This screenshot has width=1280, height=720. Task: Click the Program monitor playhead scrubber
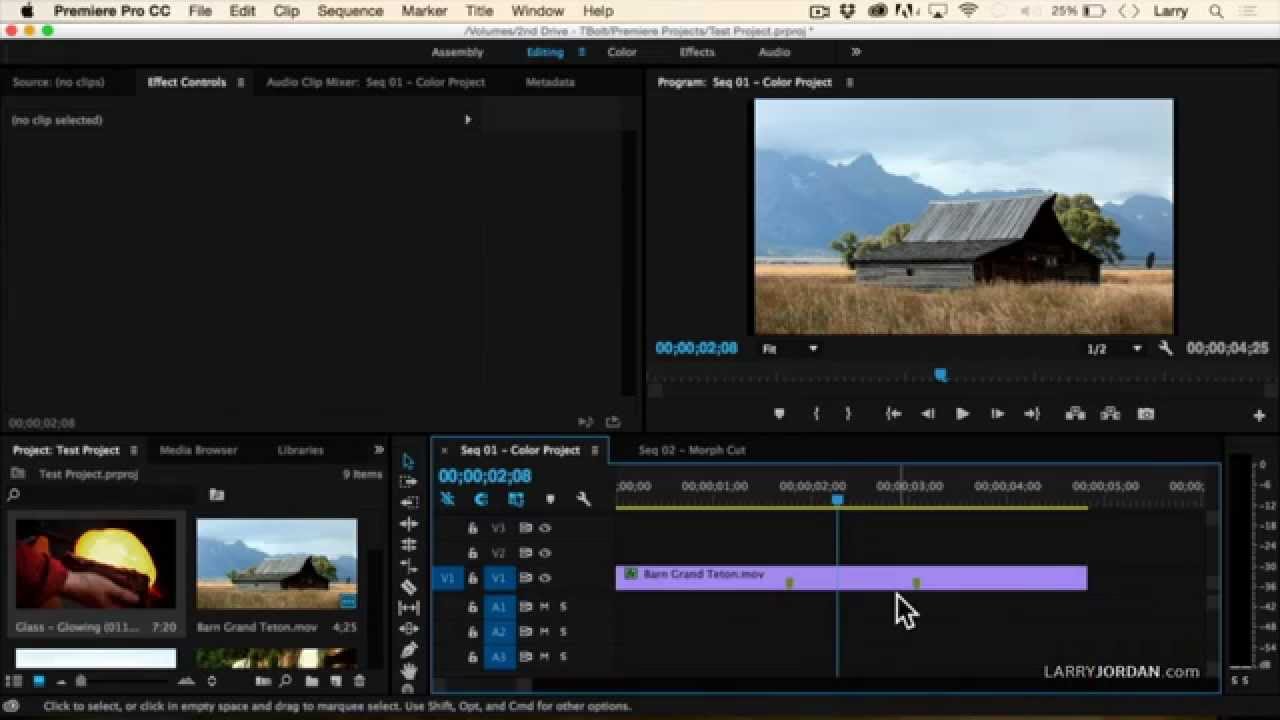coord(940,375)
